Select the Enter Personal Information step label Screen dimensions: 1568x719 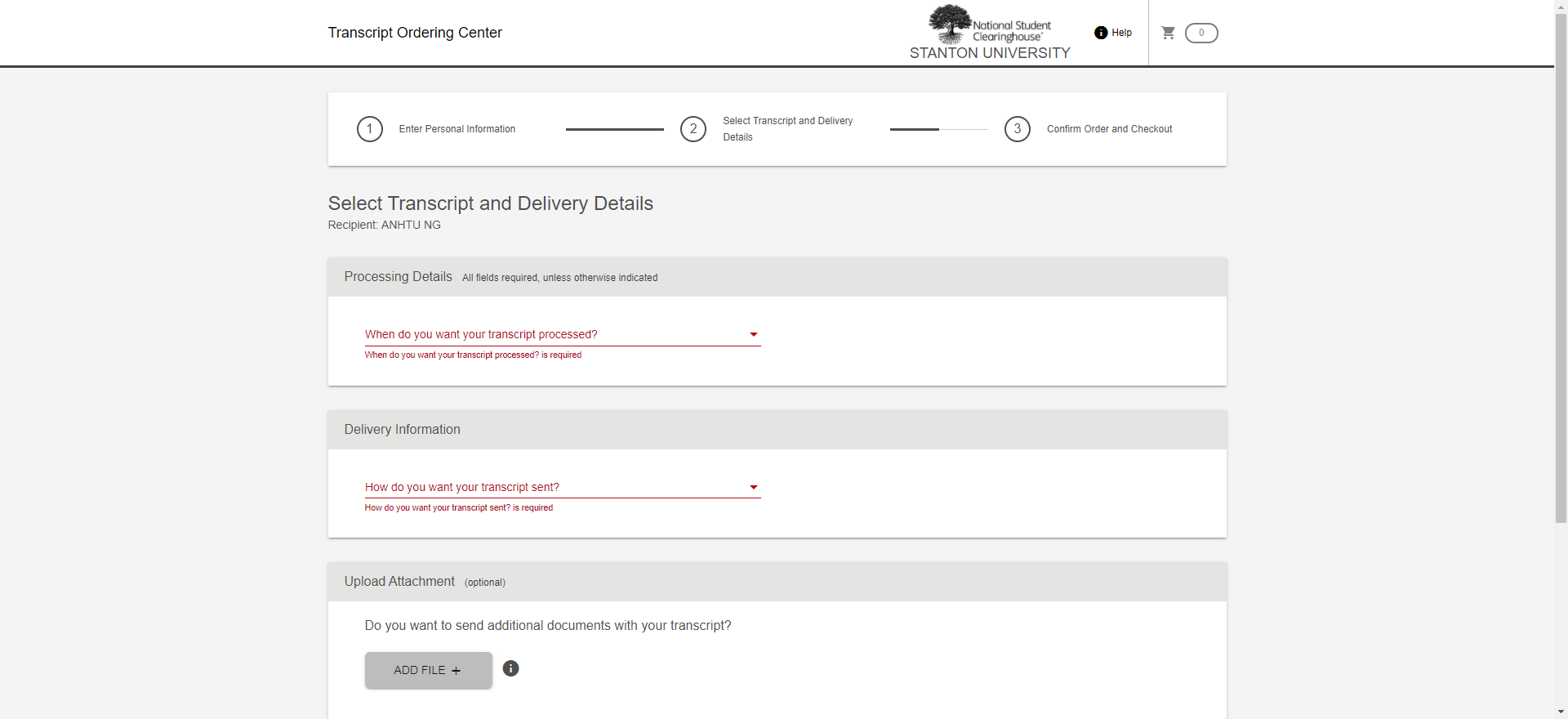pos(457,129)
